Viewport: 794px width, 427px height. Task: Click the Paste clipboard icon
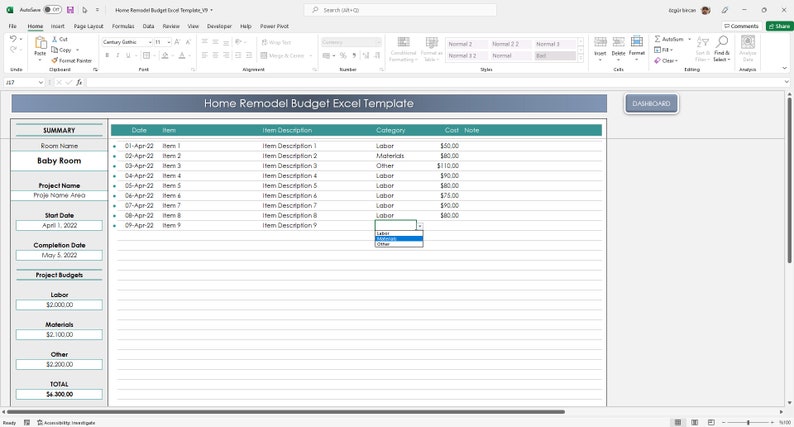tap(40, 44)
